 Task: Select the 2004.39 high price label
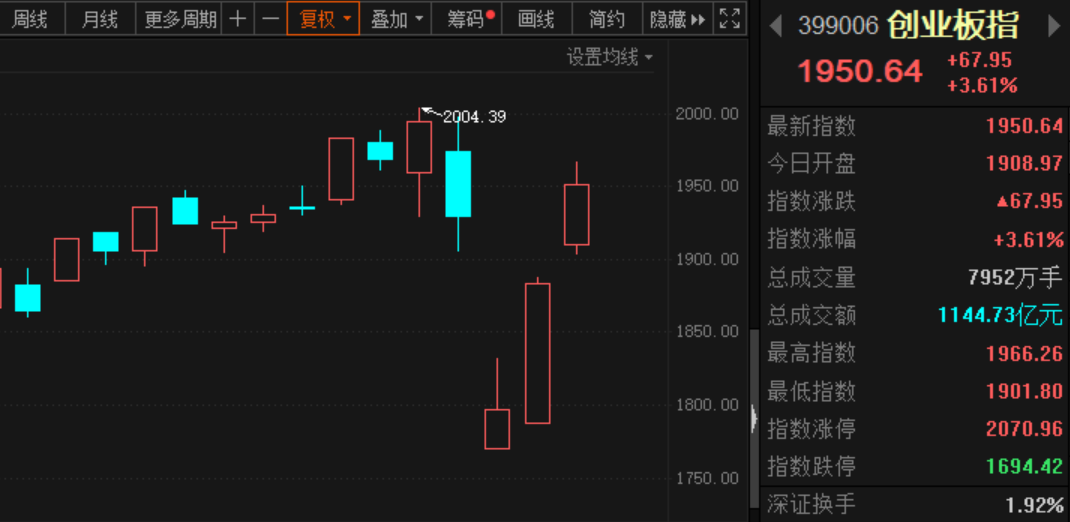coord(474,117)
